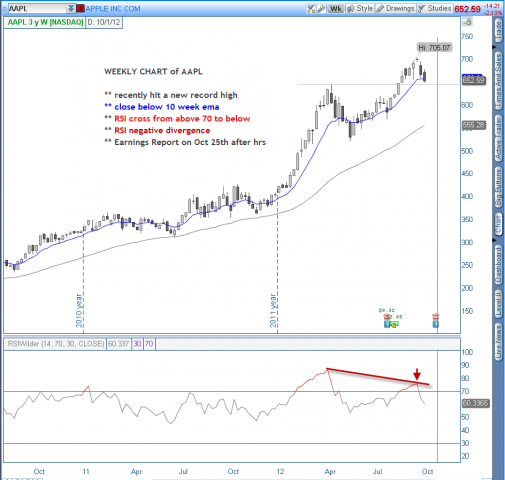Select the Chart sidebar tab

pyautogui.click(x=499, y=225)
